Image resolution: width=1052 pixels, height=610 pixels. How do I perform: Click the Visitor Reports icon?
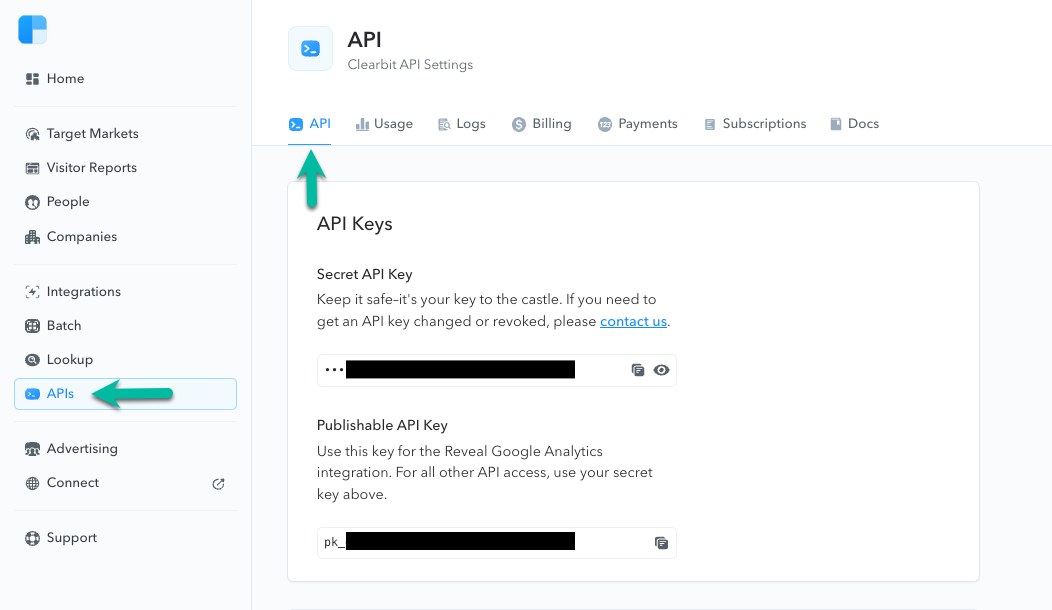click(32, 168)
